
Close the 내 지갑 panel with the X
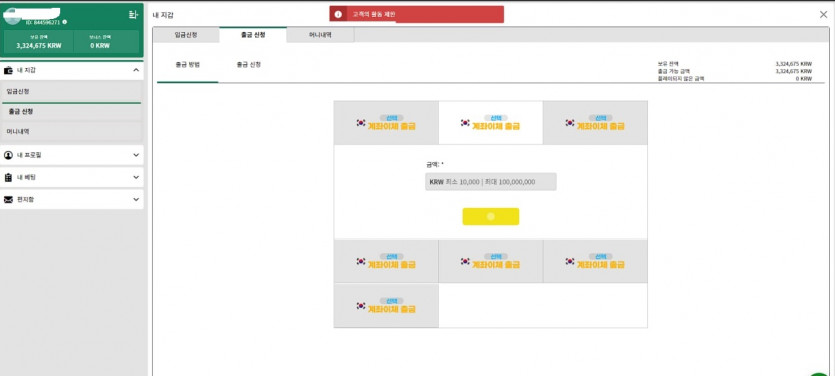(823, 14)
